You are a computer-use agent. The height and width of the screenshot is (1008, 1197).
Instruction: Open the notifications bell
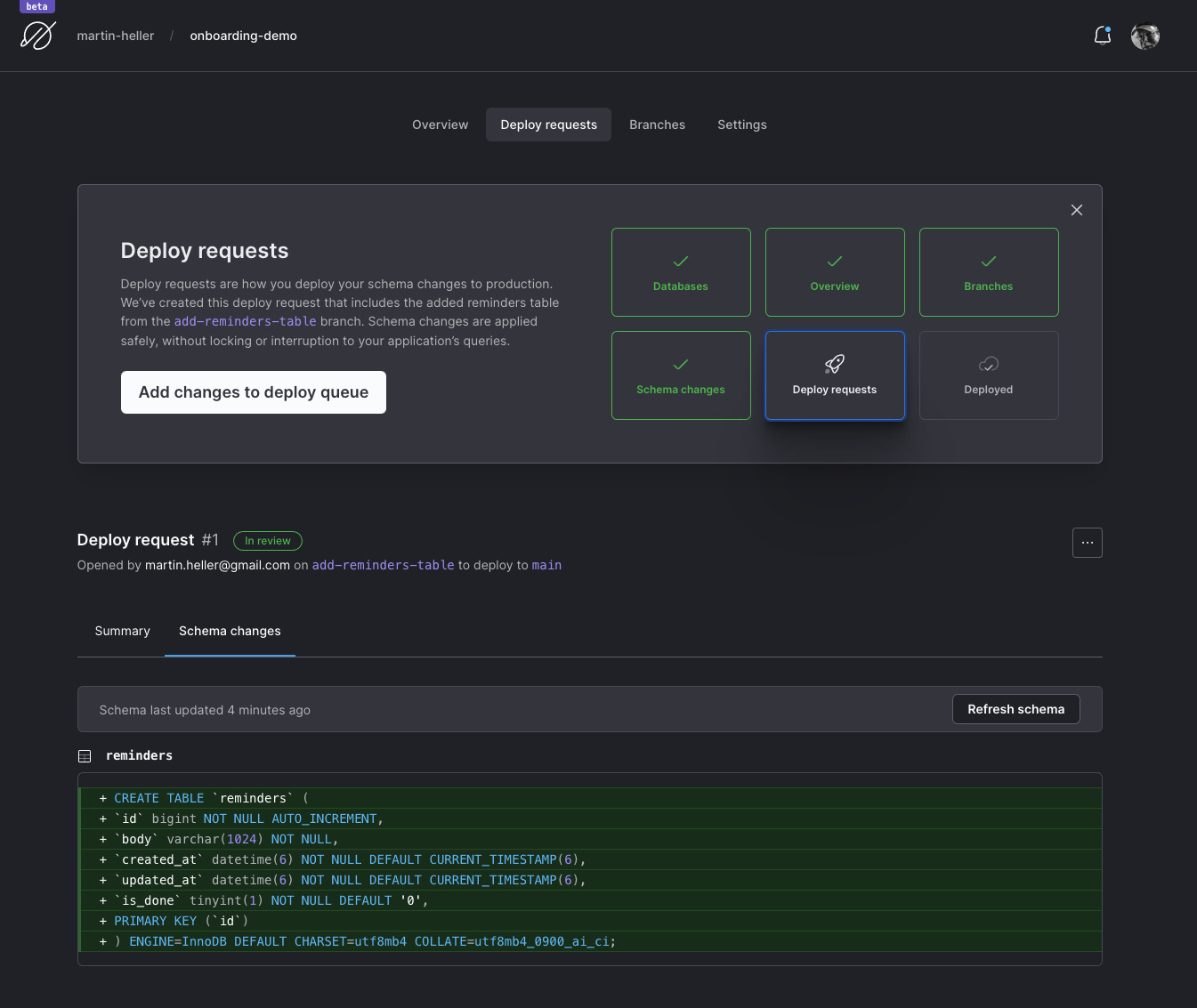(1102, 36)
